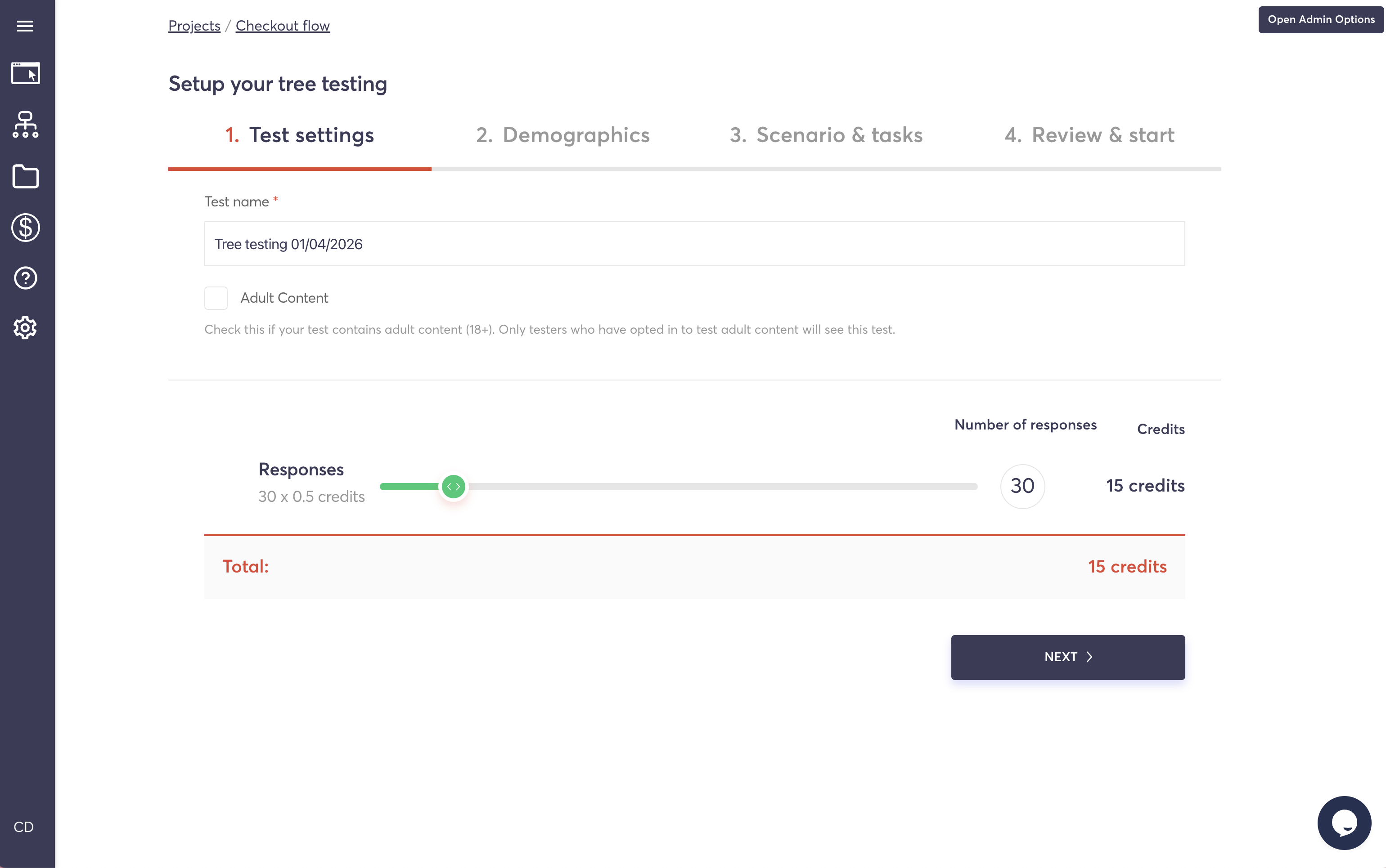Open the chat support bubble

point(1344,823)
